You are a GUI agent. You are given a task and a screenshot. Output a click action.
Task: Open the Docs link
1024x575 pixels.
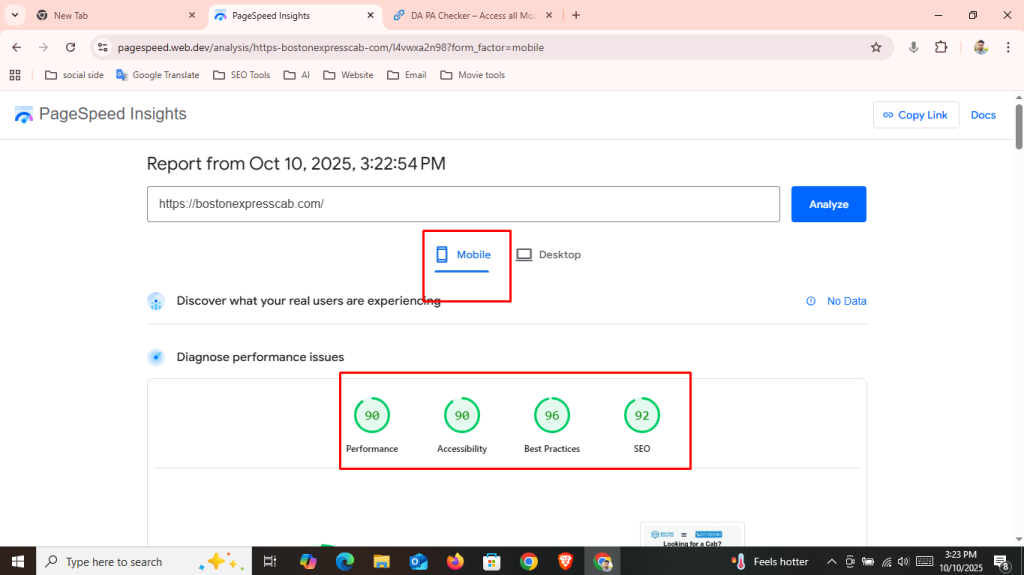coord(983,115)
